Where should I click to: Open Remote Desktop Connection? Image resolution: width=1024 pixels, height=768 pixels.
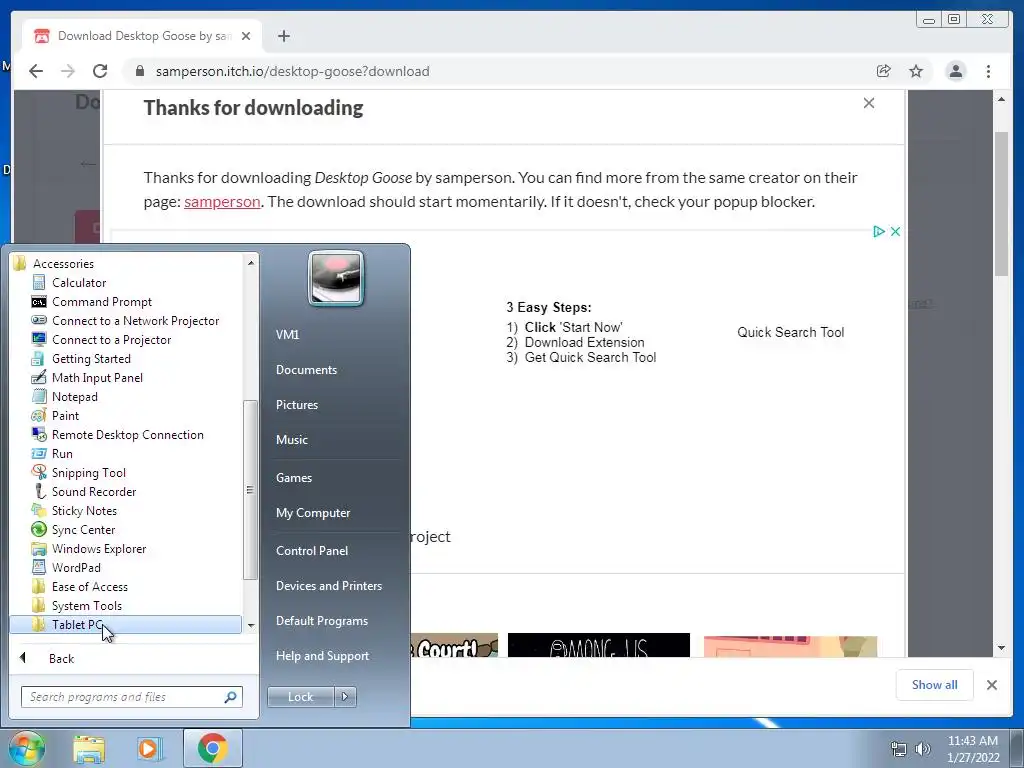tap(127, 434)
